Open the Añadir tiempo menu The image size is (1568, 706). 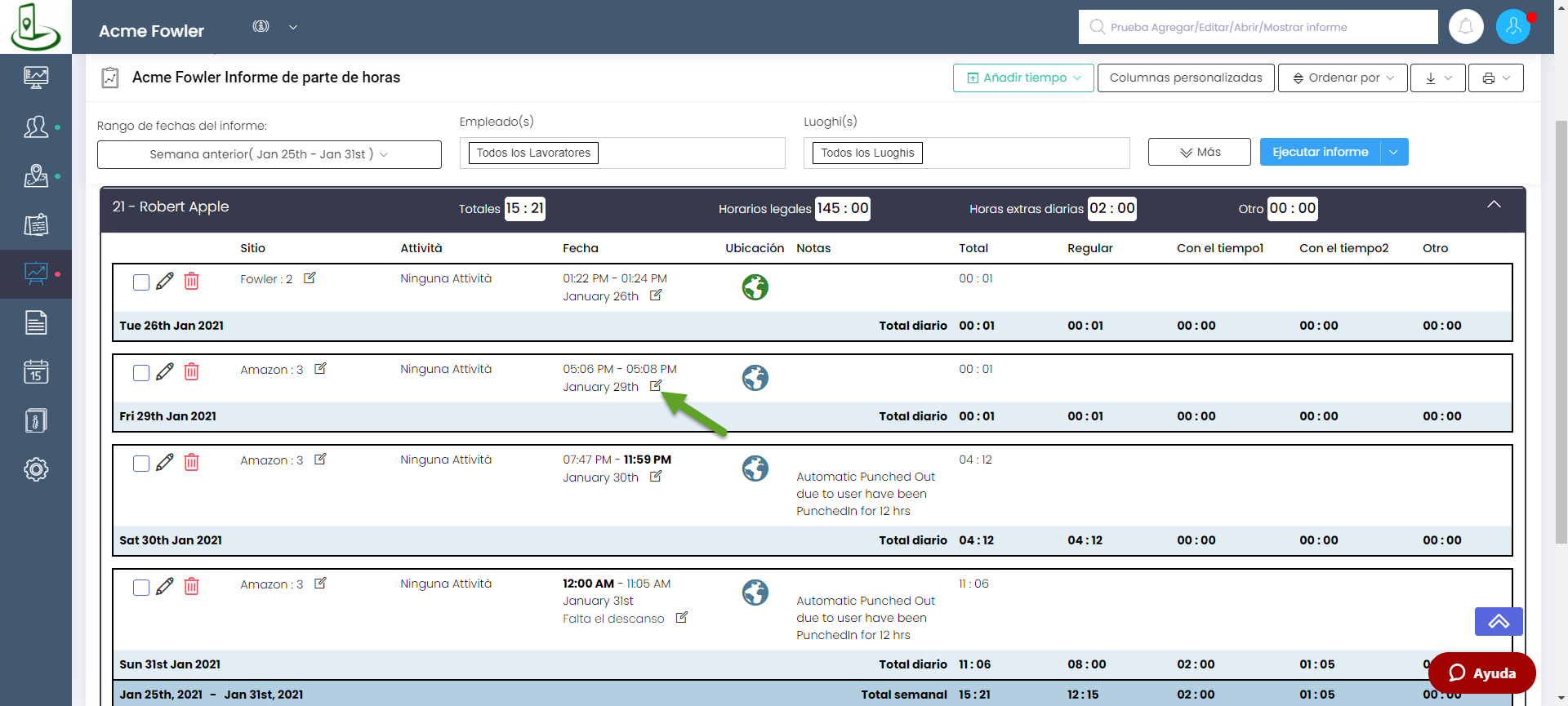click(x=1023, y=78)
